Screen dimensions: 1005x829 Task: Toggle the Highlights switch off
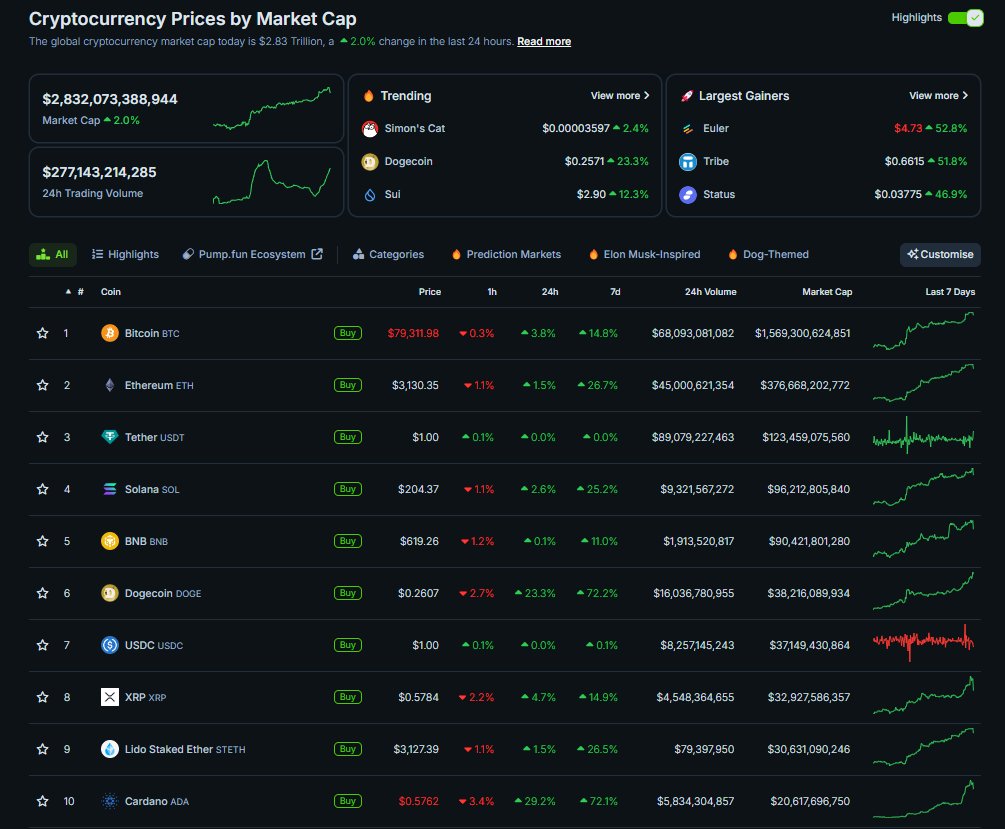(965, 18)
